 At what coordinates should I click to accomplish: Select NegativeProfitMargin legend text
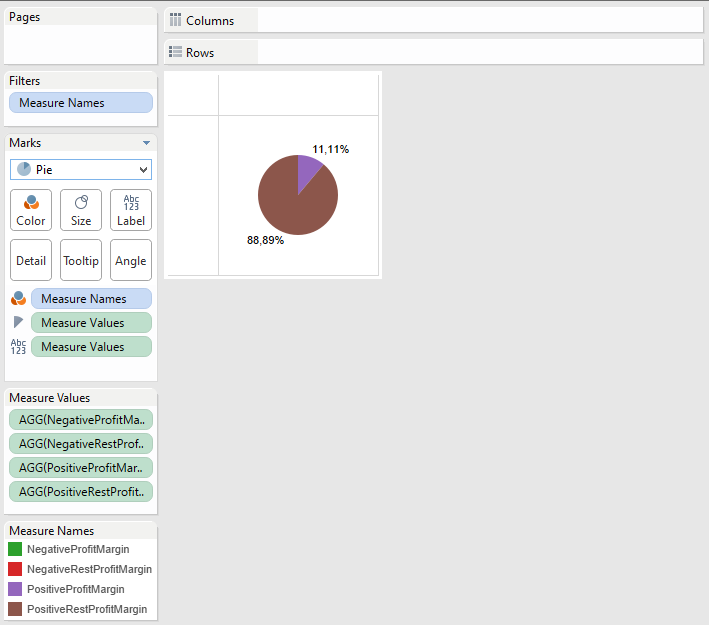click(x=78, y=549)
